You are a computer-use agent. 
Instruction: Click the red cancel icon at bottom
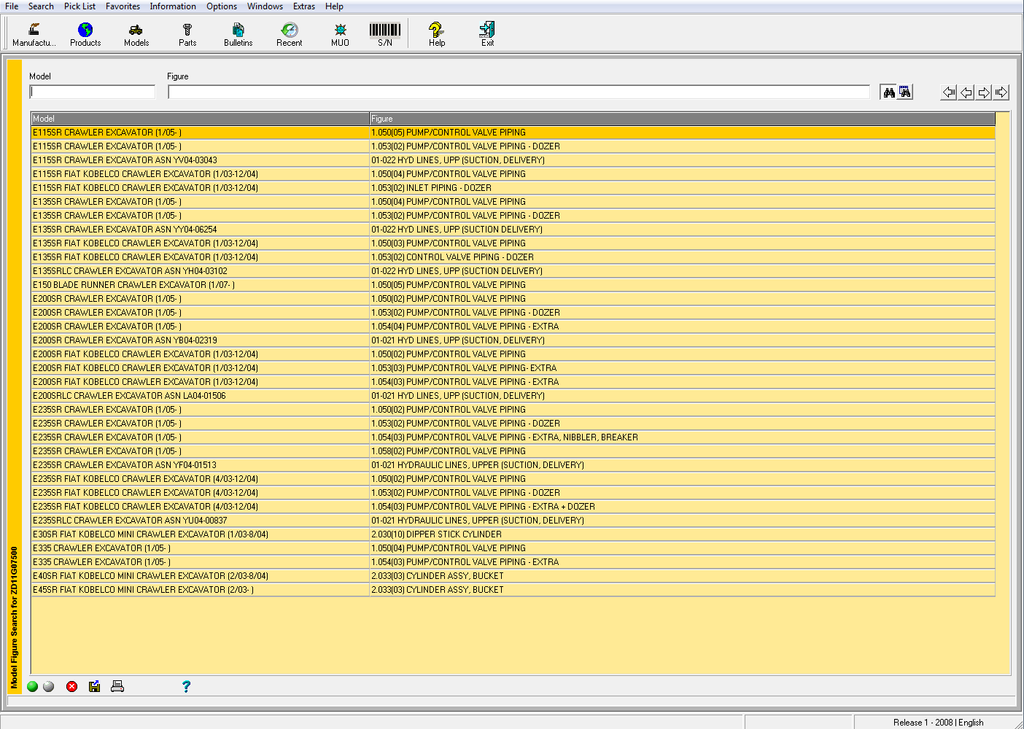[72, 686]
